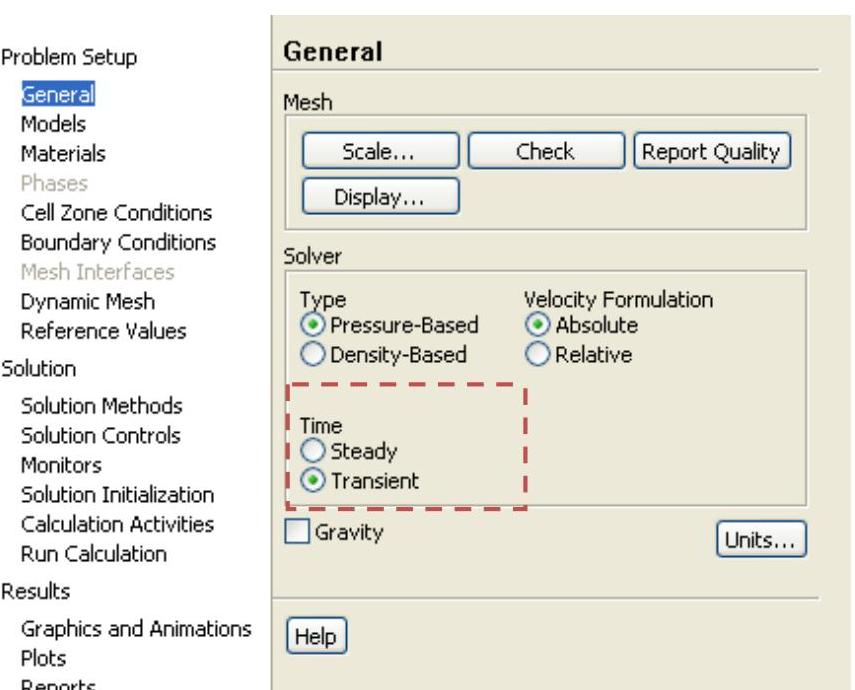Go to Materials setup page
This screenshot has width=855, height=690.
point(63,154)
